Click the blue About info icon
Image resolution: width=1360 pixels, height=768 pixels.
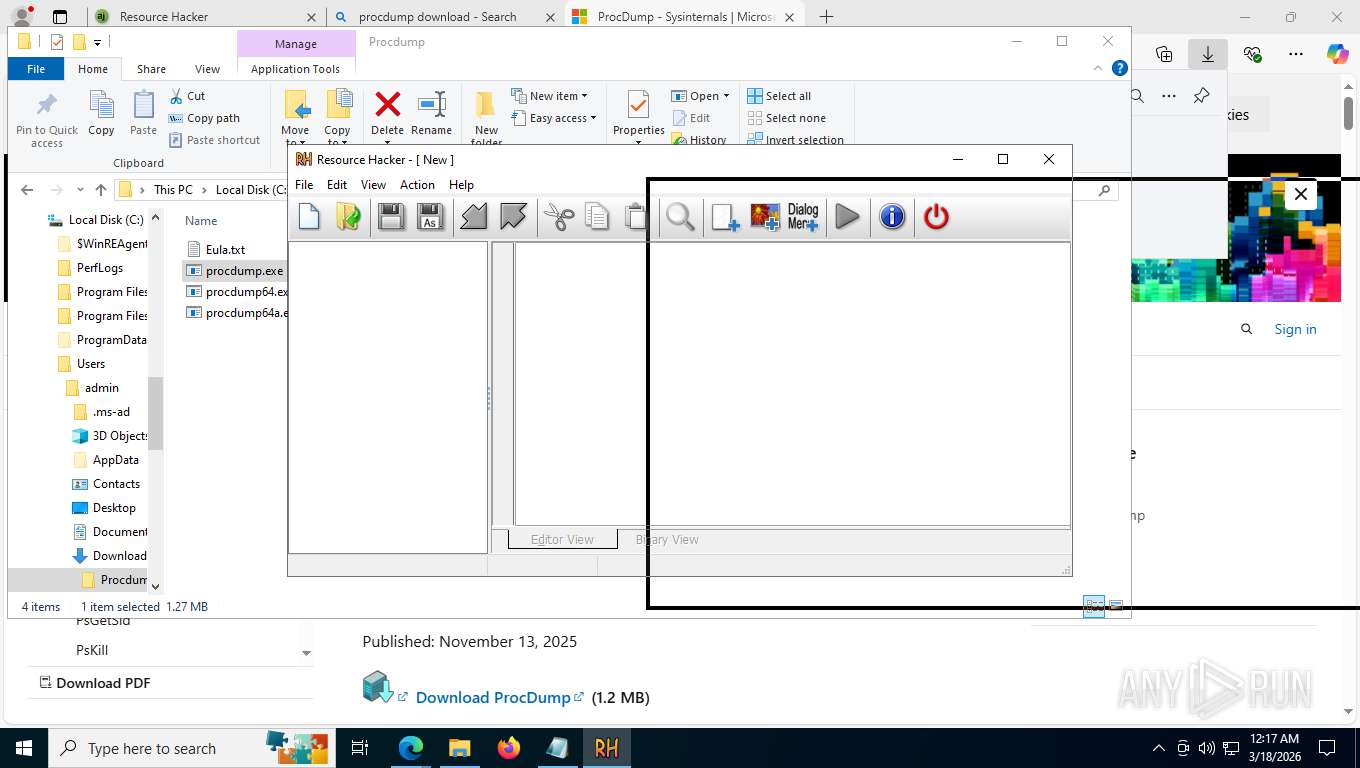click(x=892, y=216)
